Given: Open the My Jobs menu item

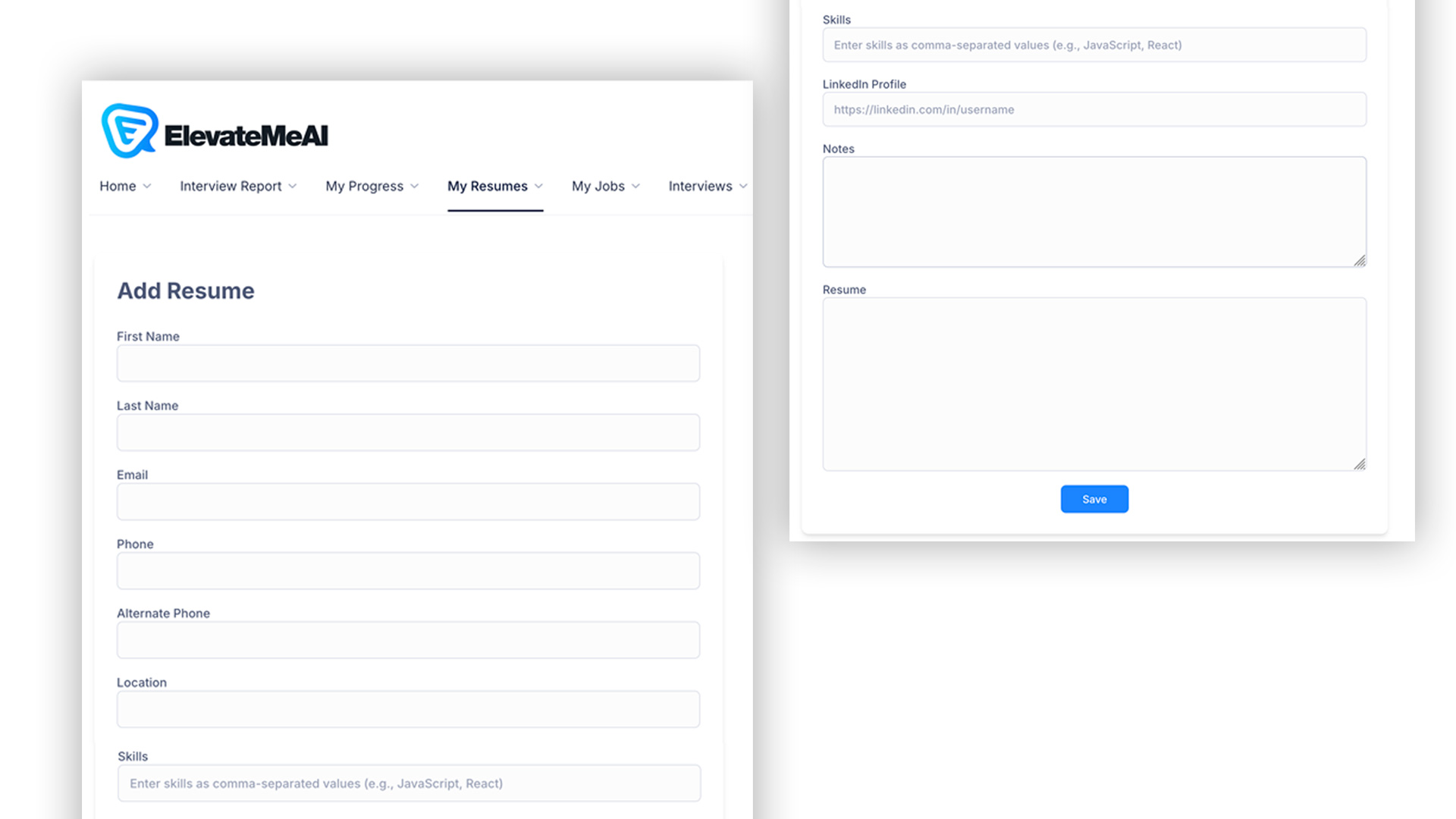Looking at the screenshot, I should point(598,187).
